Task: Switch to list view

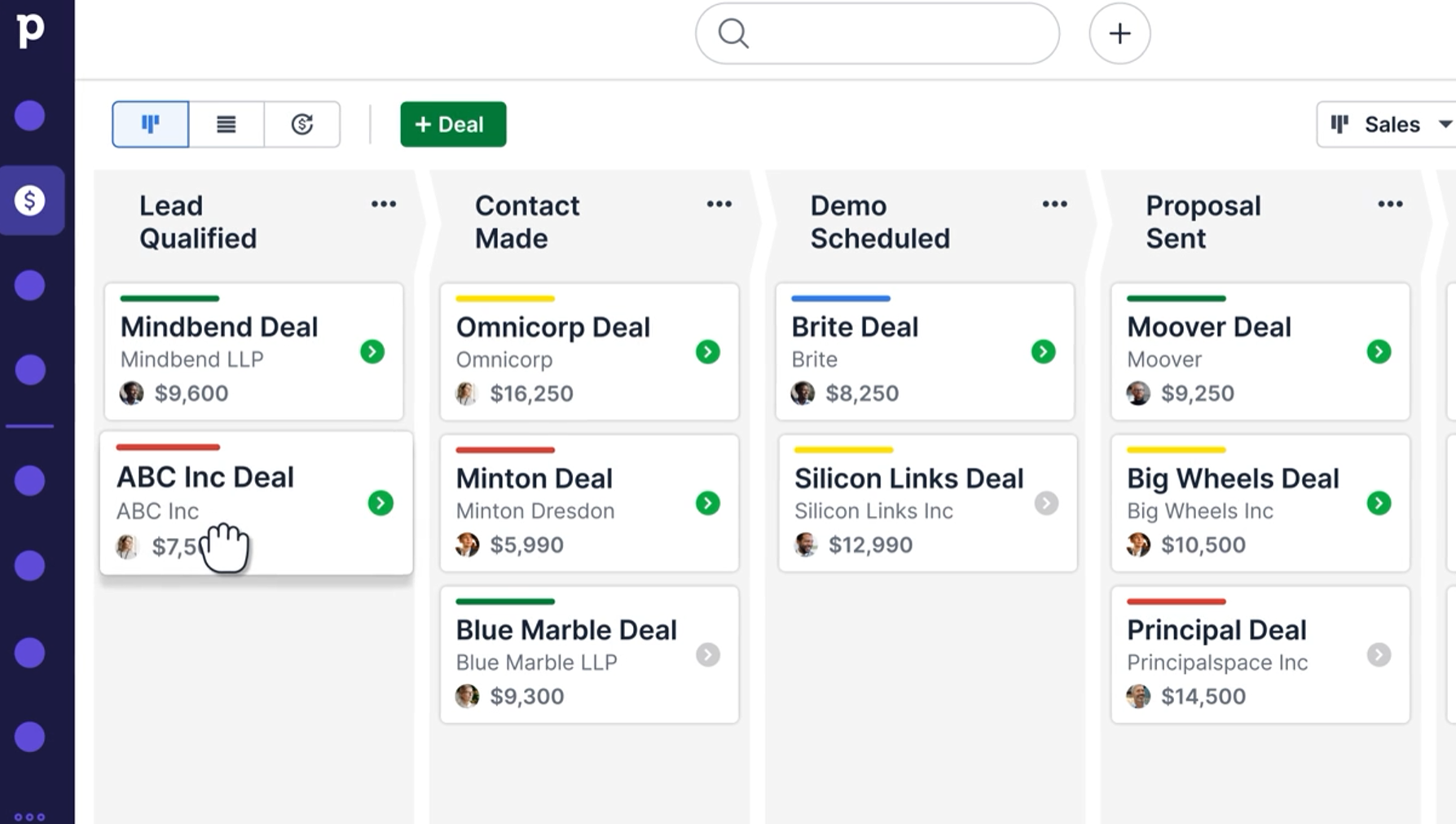Action: (x=227, y=124)
